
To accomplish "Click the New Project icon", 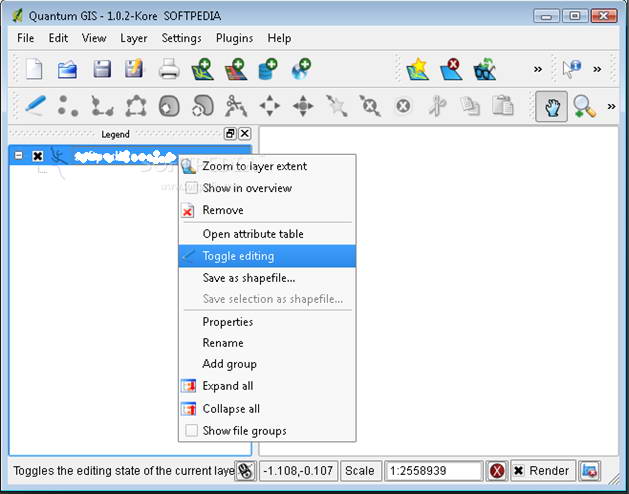I will (x=34, y=69).
